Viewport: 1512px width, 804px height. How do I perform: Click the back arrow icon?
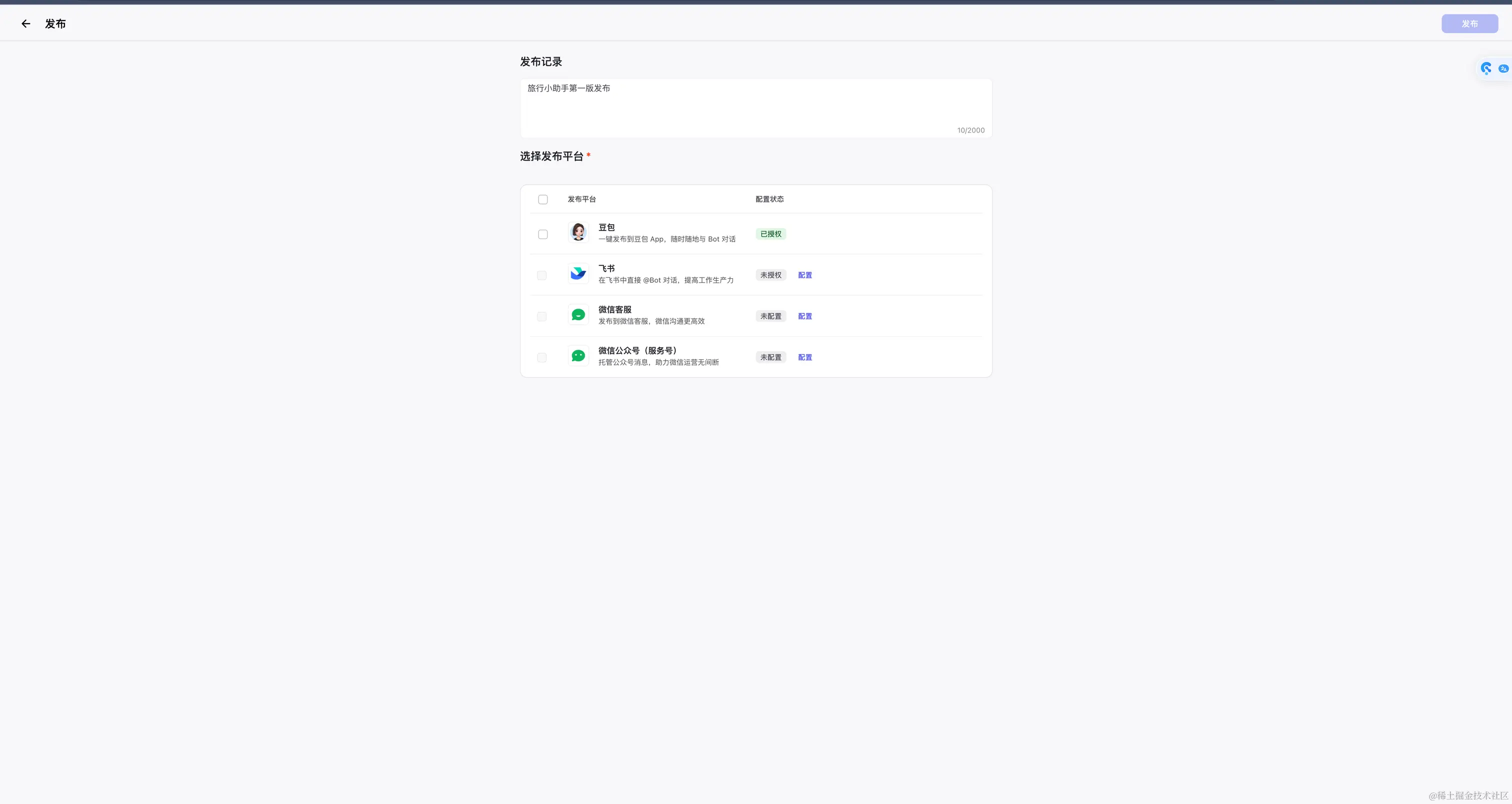click(x=25, y=24)
